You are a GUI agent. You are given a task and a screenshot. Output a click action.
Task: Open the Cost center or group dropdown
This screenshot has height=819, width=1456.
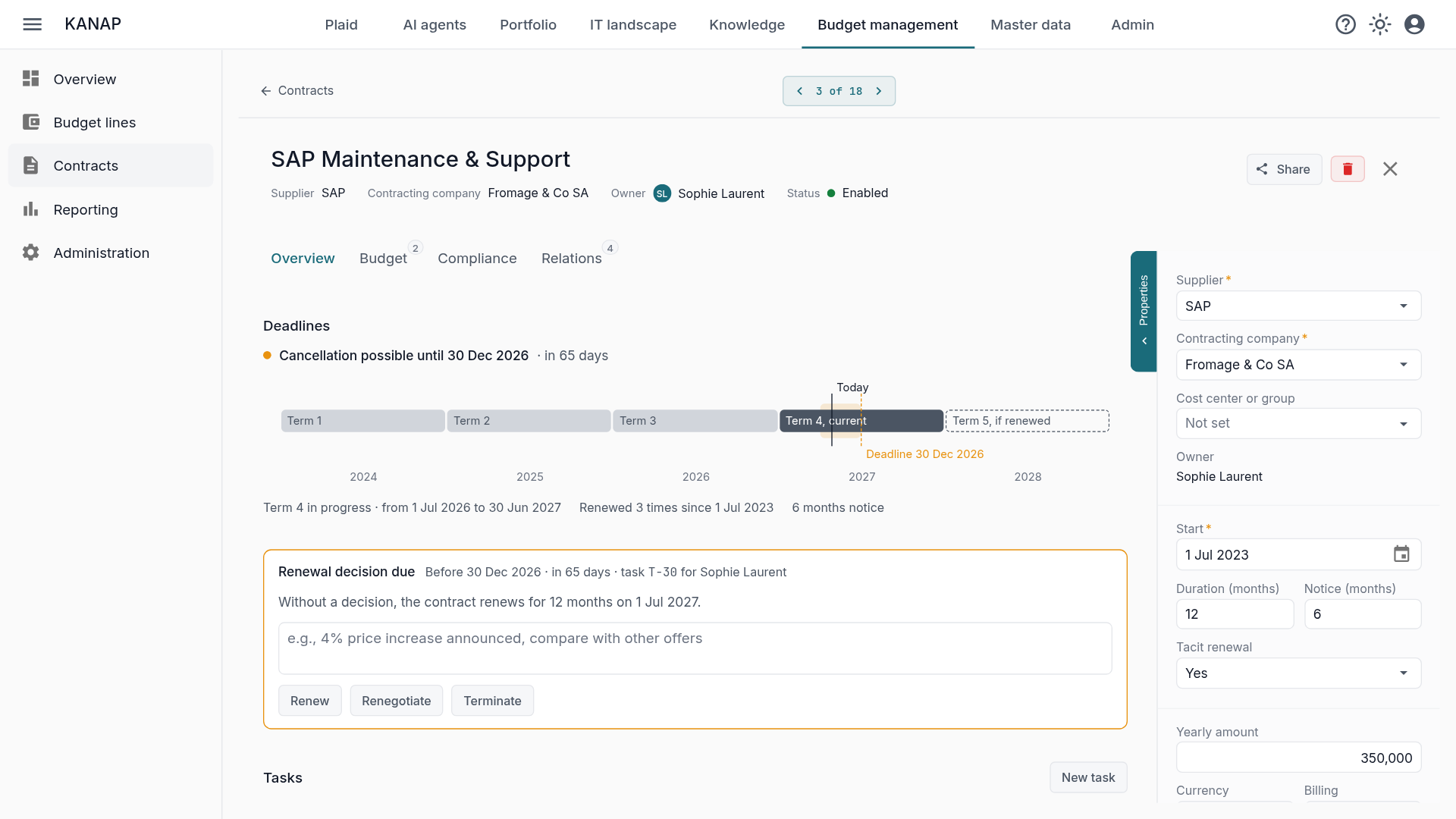[1298, 423]
